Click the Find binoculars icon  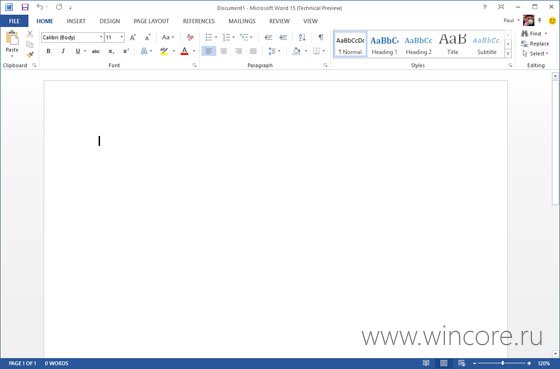(x=525, y=34)
